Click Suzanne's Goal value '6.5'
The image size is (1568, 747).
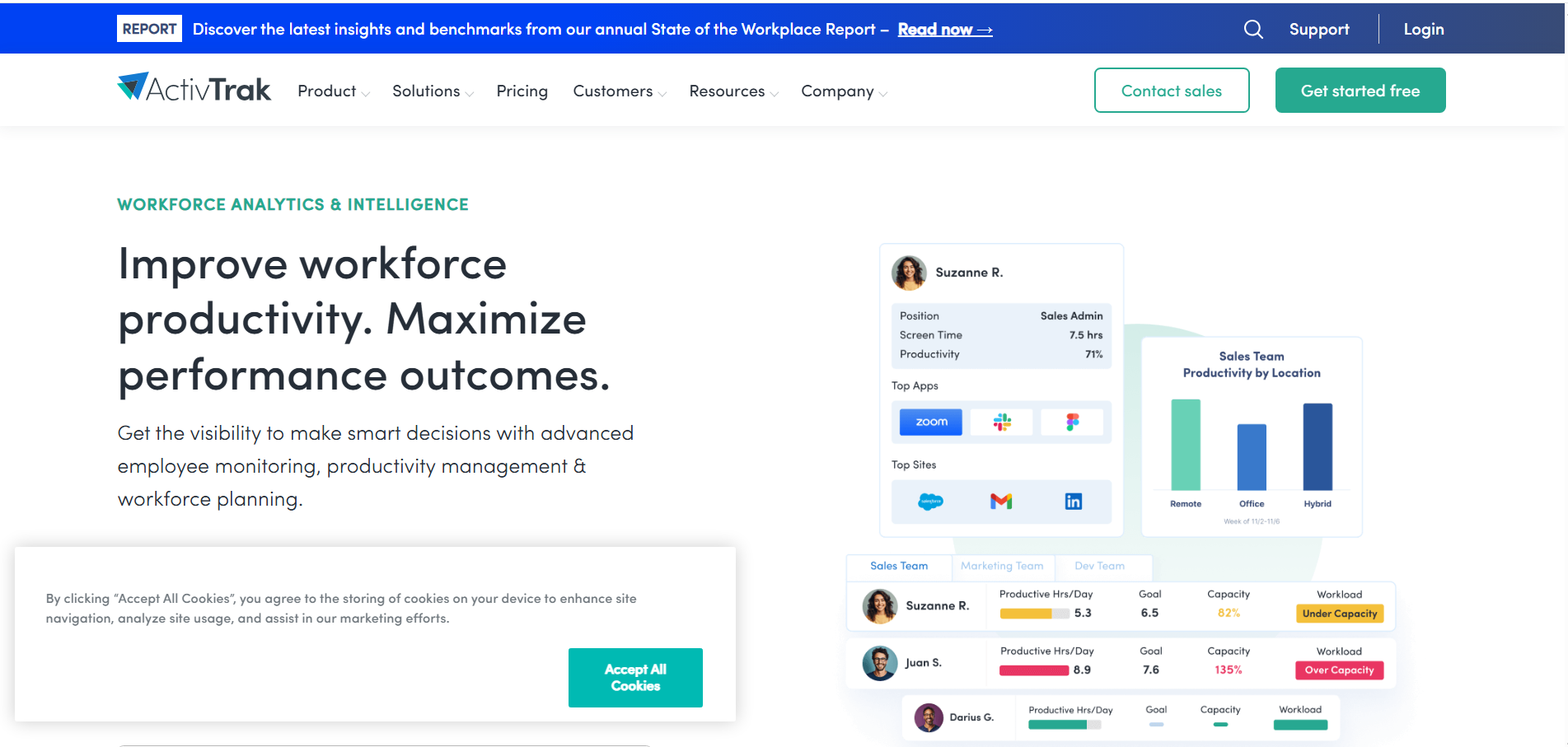tap(1149, 614)
